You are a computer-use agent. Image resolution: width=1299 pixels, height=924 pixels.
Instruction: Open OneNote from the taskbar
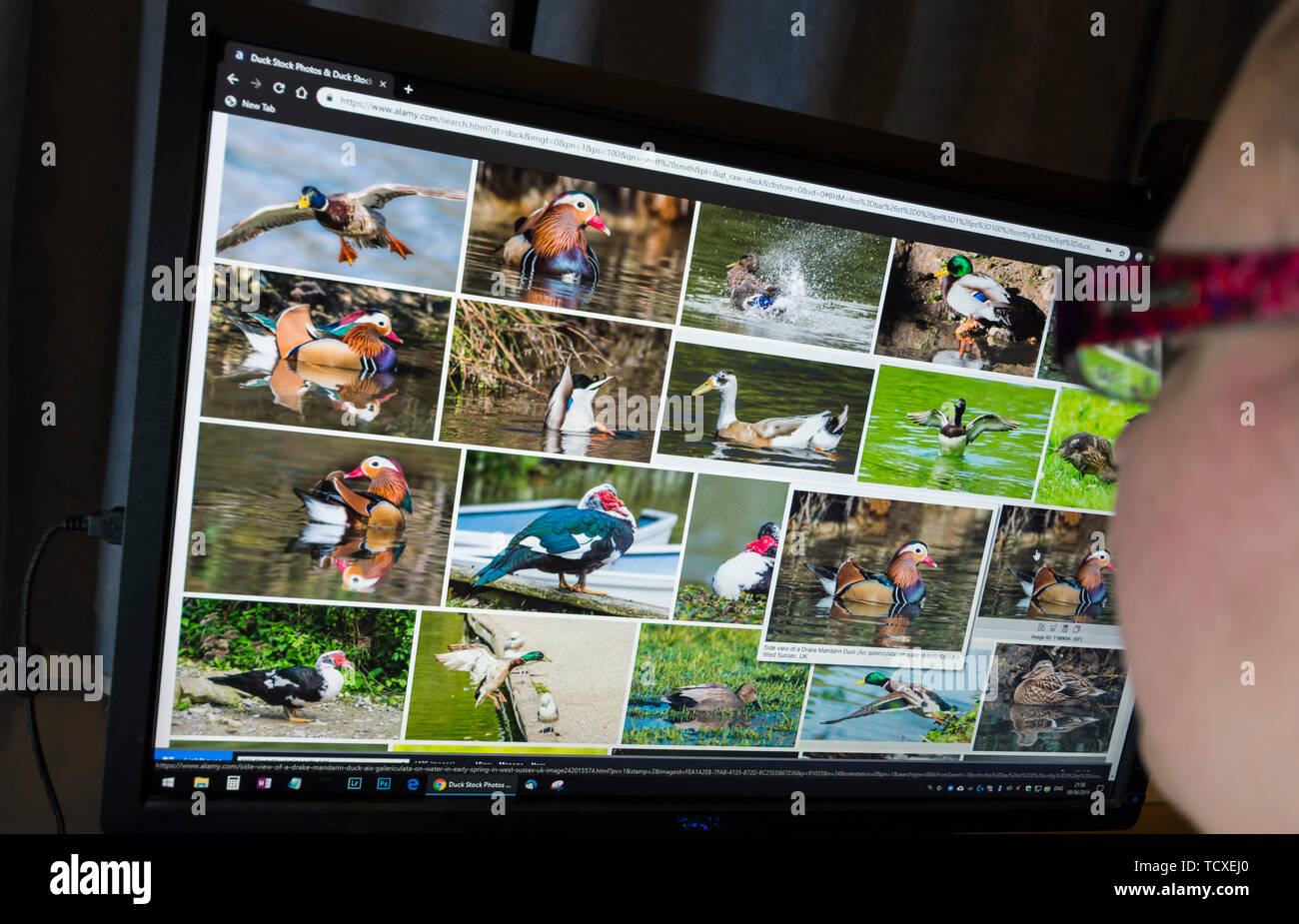pos(264,783)
